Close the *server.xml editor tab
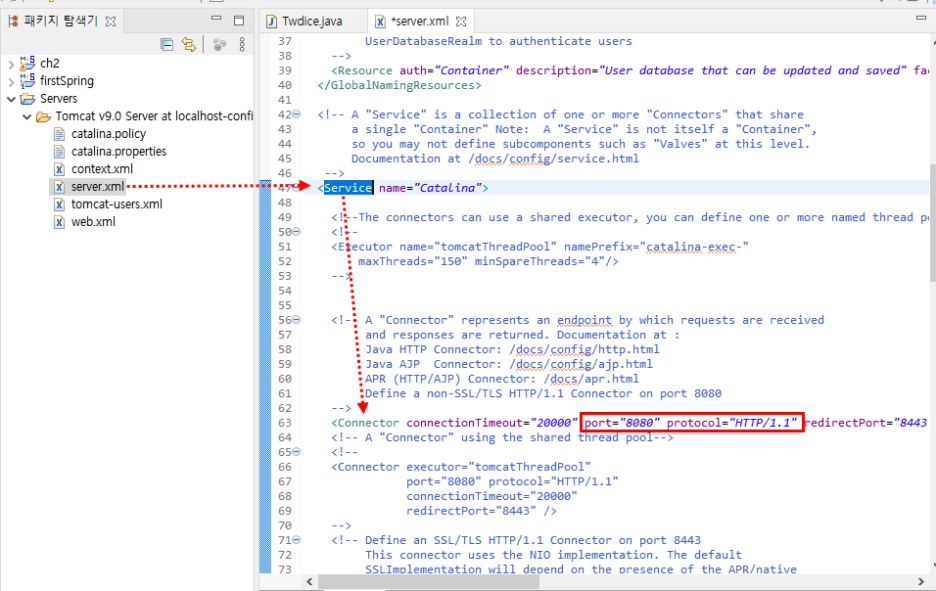The width and height of the screenshot is (936, 591). coord(461,21)
